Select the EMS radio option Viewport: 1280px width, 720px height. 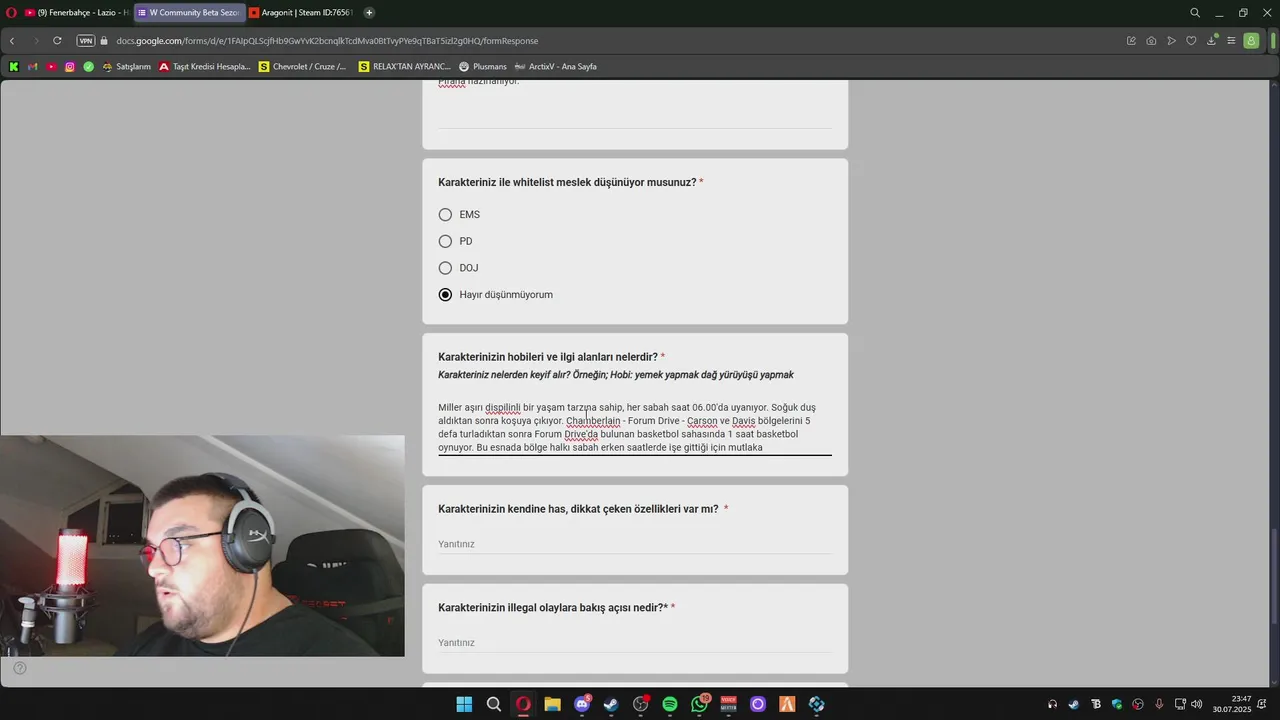point(445,215)
